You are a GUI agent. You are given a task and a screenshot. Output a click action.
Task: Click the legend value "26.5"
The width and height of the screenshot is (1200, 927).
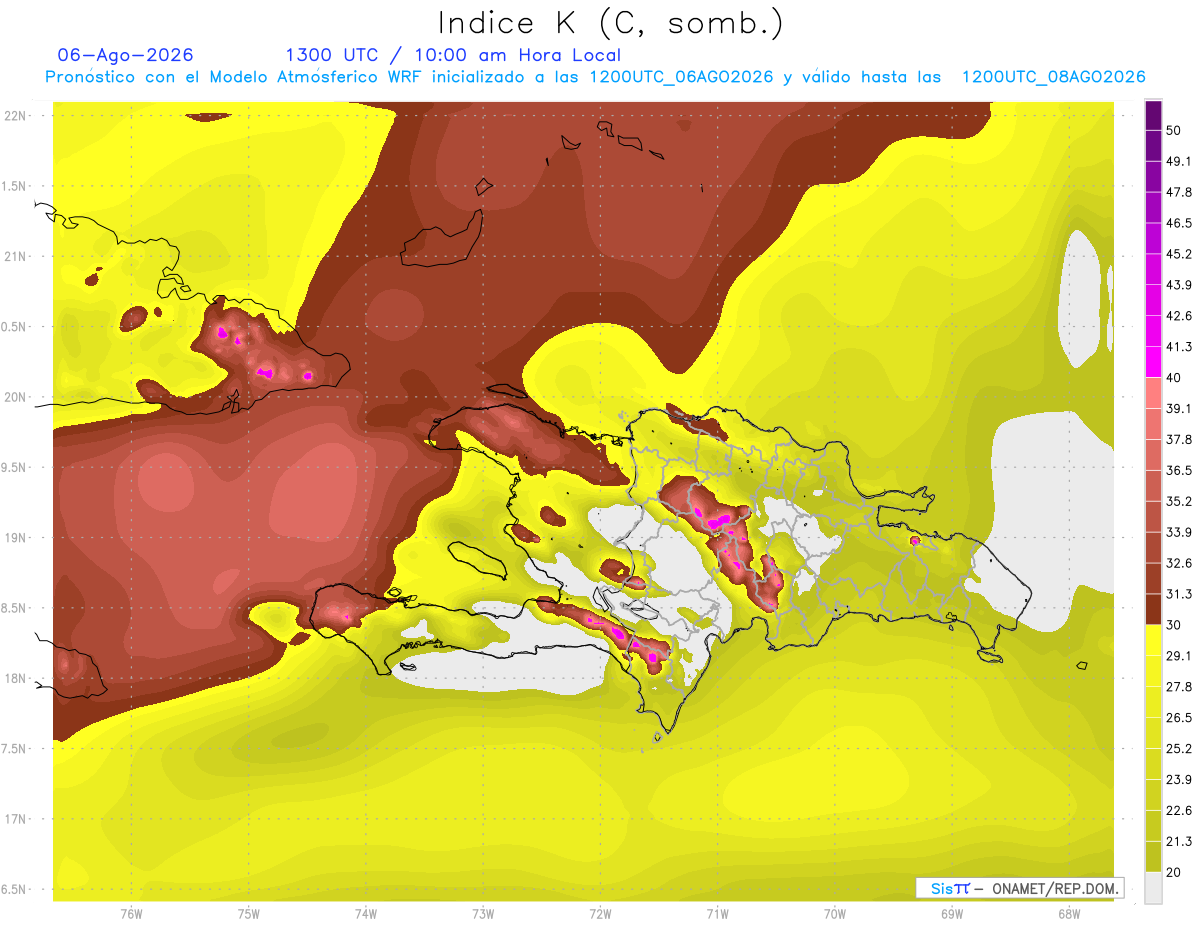(1178, 718)
